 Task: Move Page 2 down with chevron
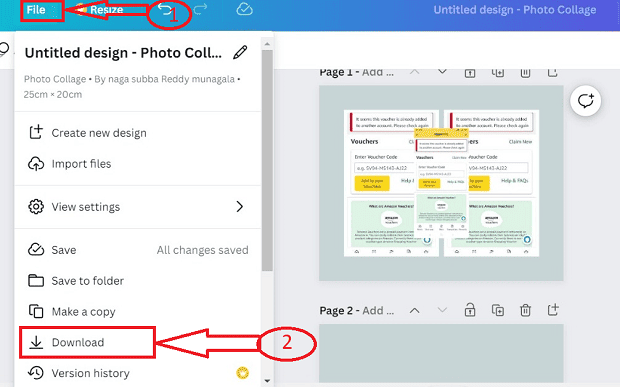442,310
